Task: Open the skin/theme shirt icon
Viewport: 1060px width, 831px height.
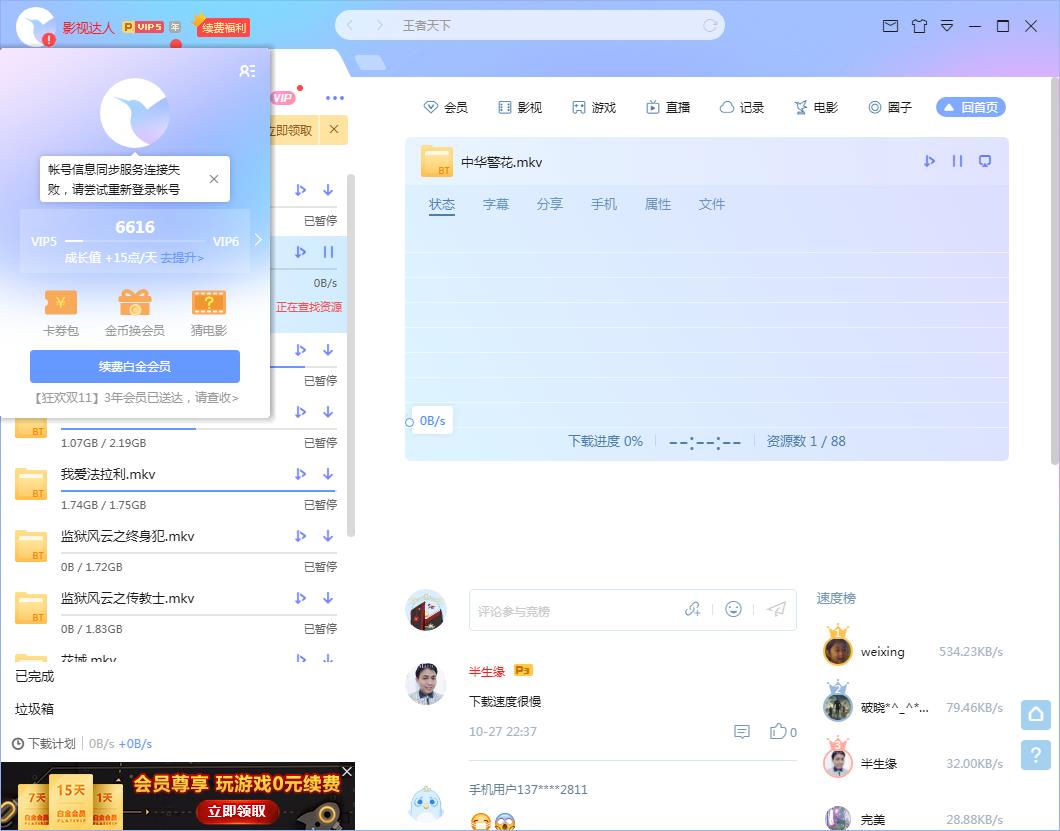Action: click(x=919, y=26)
